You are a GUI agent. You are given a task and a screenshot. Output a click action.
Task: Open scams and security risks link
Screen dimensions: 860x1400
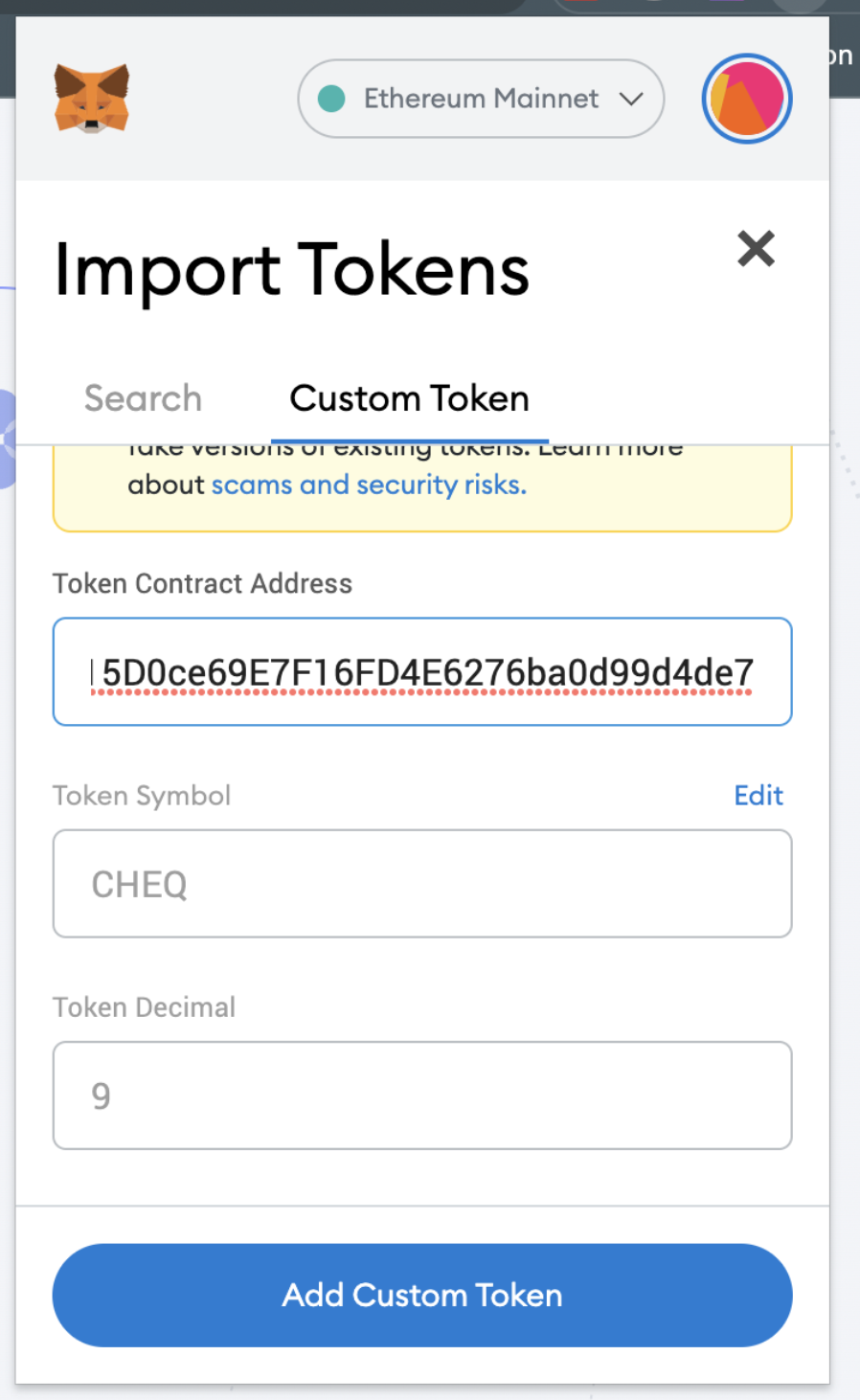coord(369,485)
